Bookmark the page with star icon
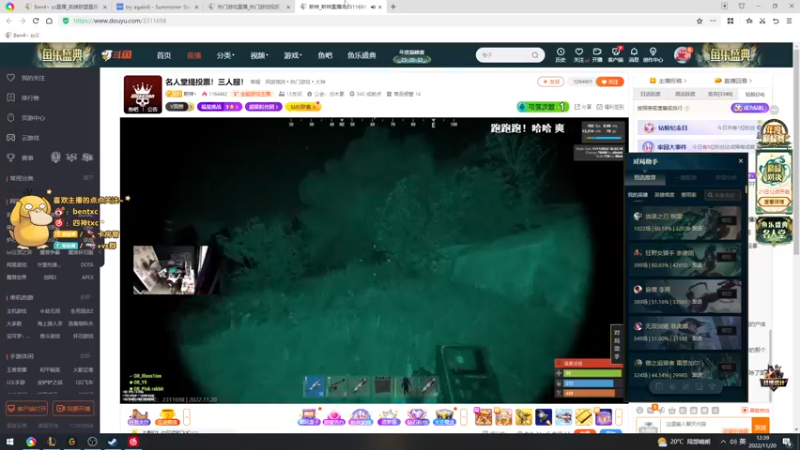 [699, 21]
